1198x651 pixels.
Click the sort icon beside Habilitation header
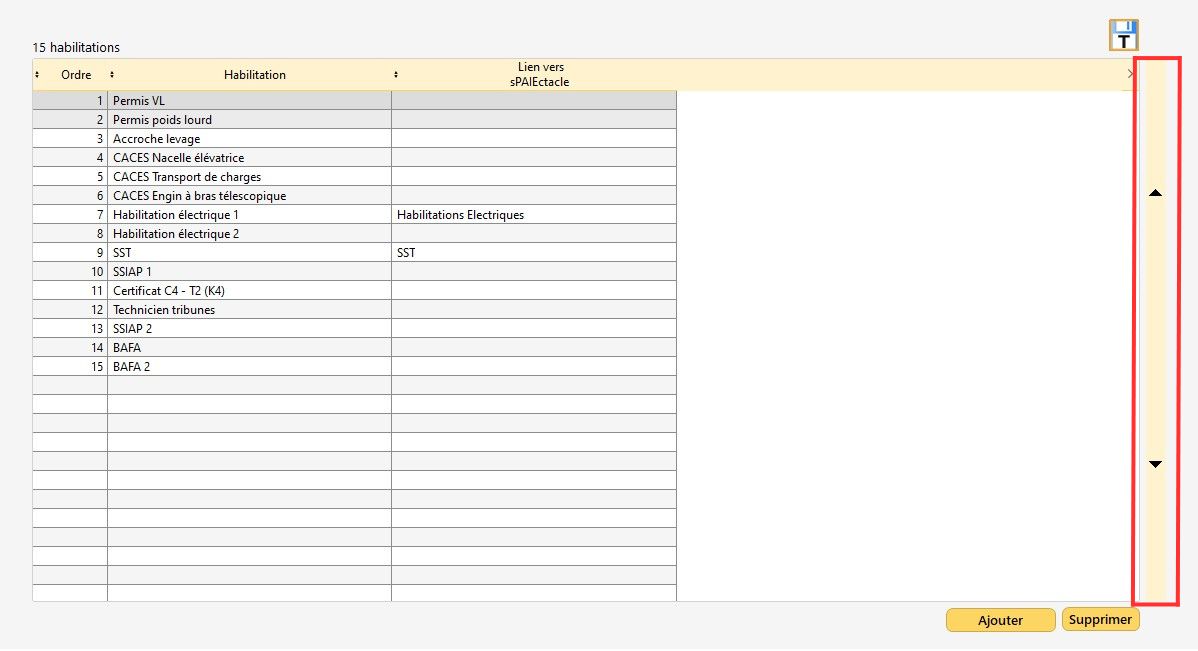tap(112, 75)
